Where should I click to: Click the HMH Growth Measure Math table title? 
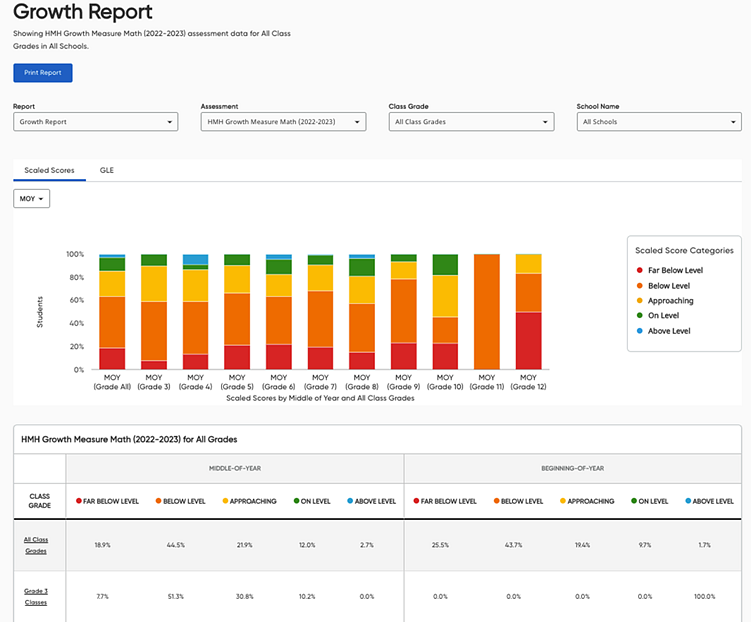[x=129, y=440]
